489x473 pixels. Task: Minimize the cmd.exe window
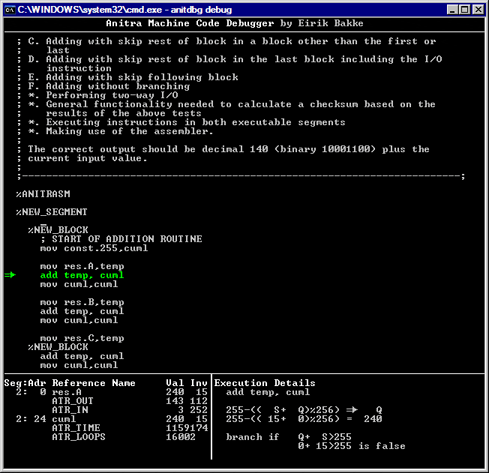(452, 10)
